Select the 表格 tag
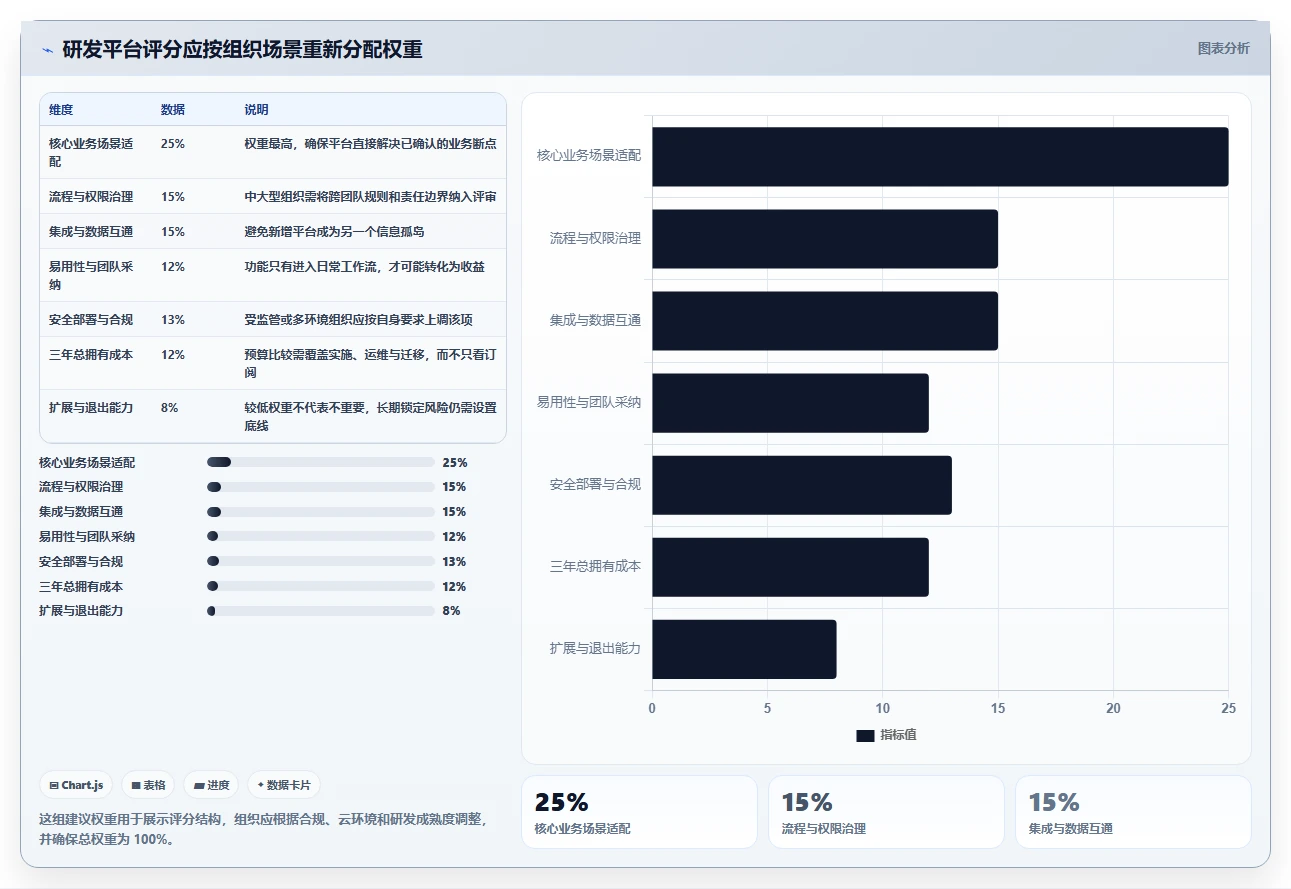 pos(149,785)
